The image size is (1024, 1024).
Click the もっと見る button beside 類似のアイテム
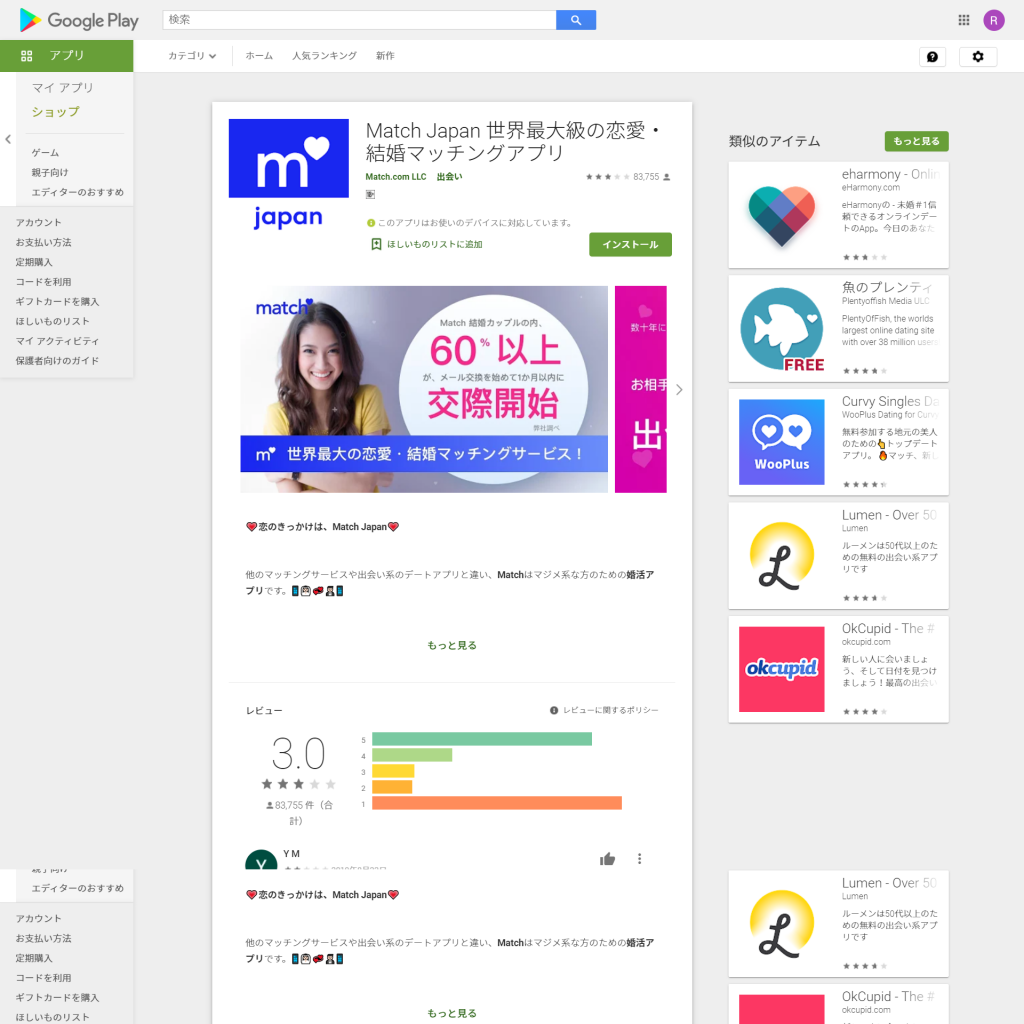click(x=916, y=141)
